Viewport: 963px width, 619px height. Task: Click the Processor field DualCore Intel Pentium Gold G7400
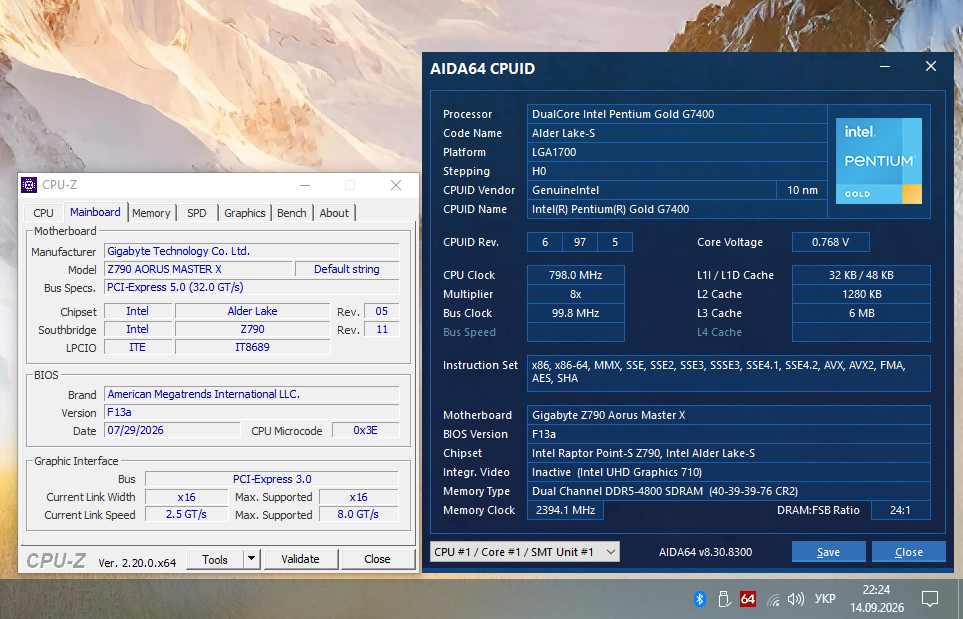tap(677, 114)
